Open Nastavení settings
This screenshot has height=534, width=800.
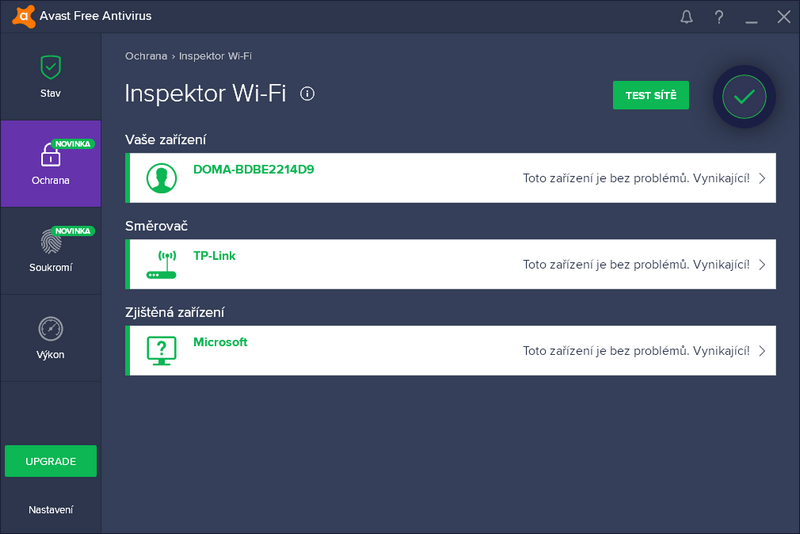pyautogui.click(x=51, y=510)
